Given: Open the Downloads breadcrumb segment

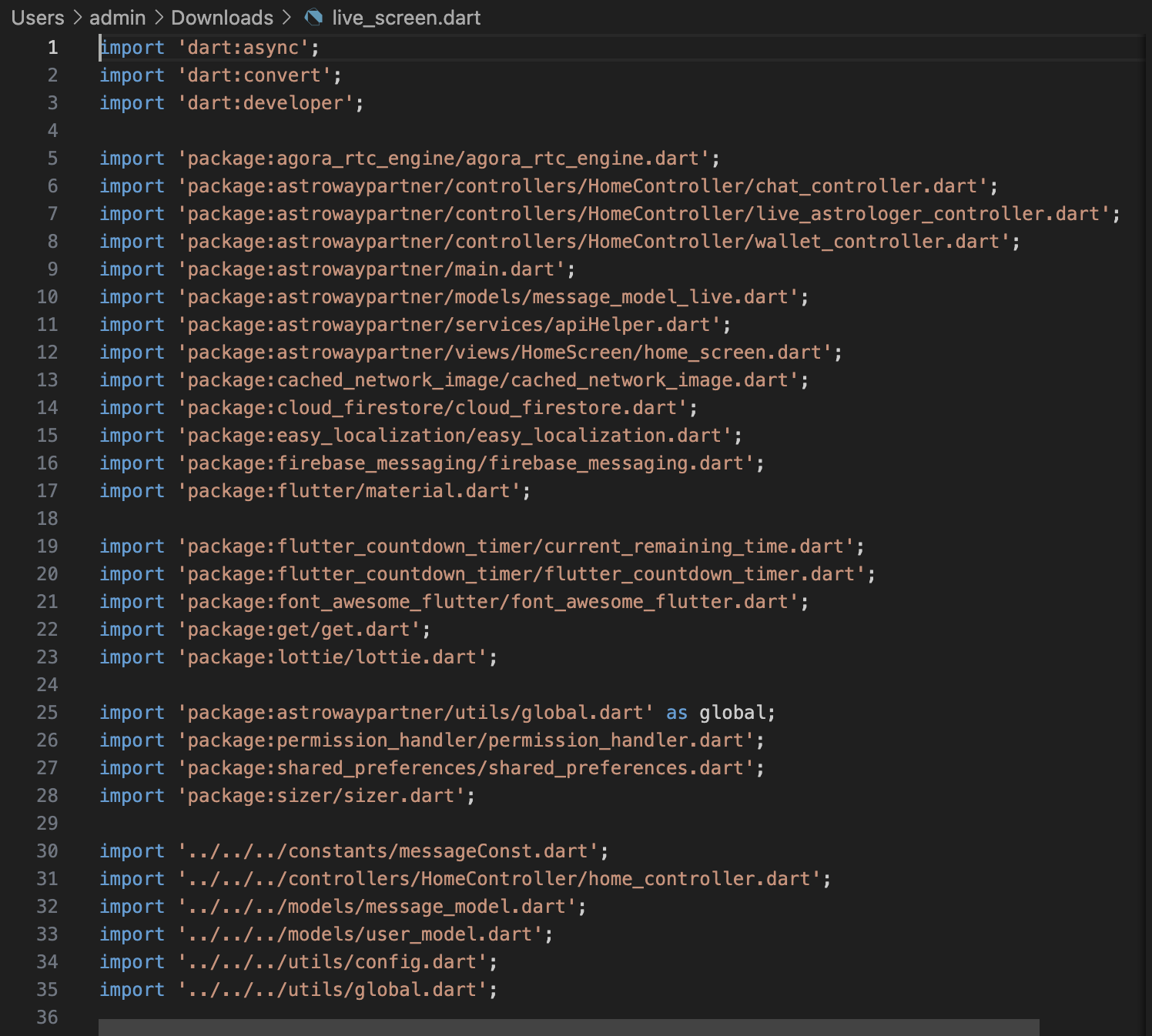Looking at the screenshot, I should tap(222, 17).
